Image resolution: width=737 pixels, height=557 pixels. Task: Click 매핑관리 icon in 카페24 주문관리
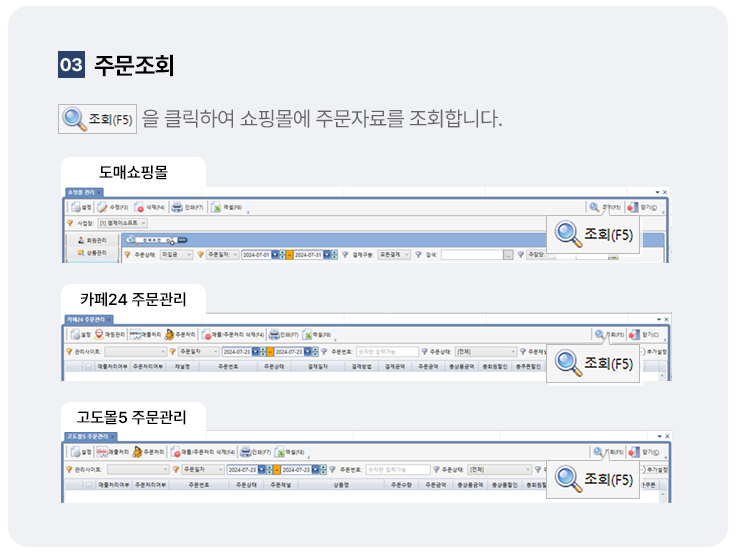(99, 335)
